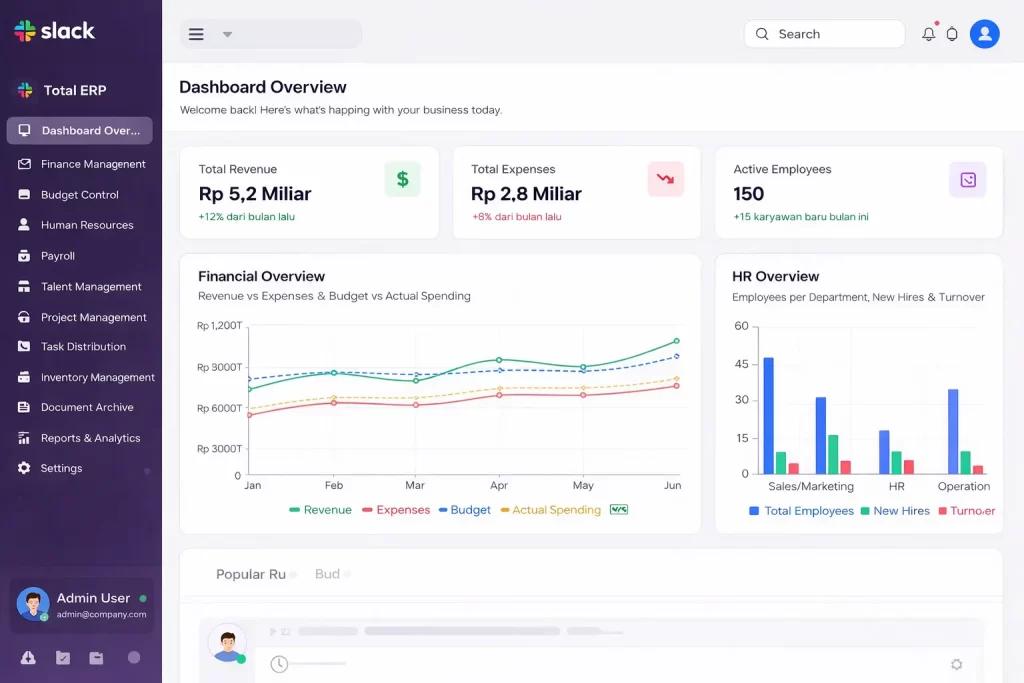1024x683 pixels.
Task: Open Reports & Analytics via its sidebar icon
Action: click(x=23, y=438)
